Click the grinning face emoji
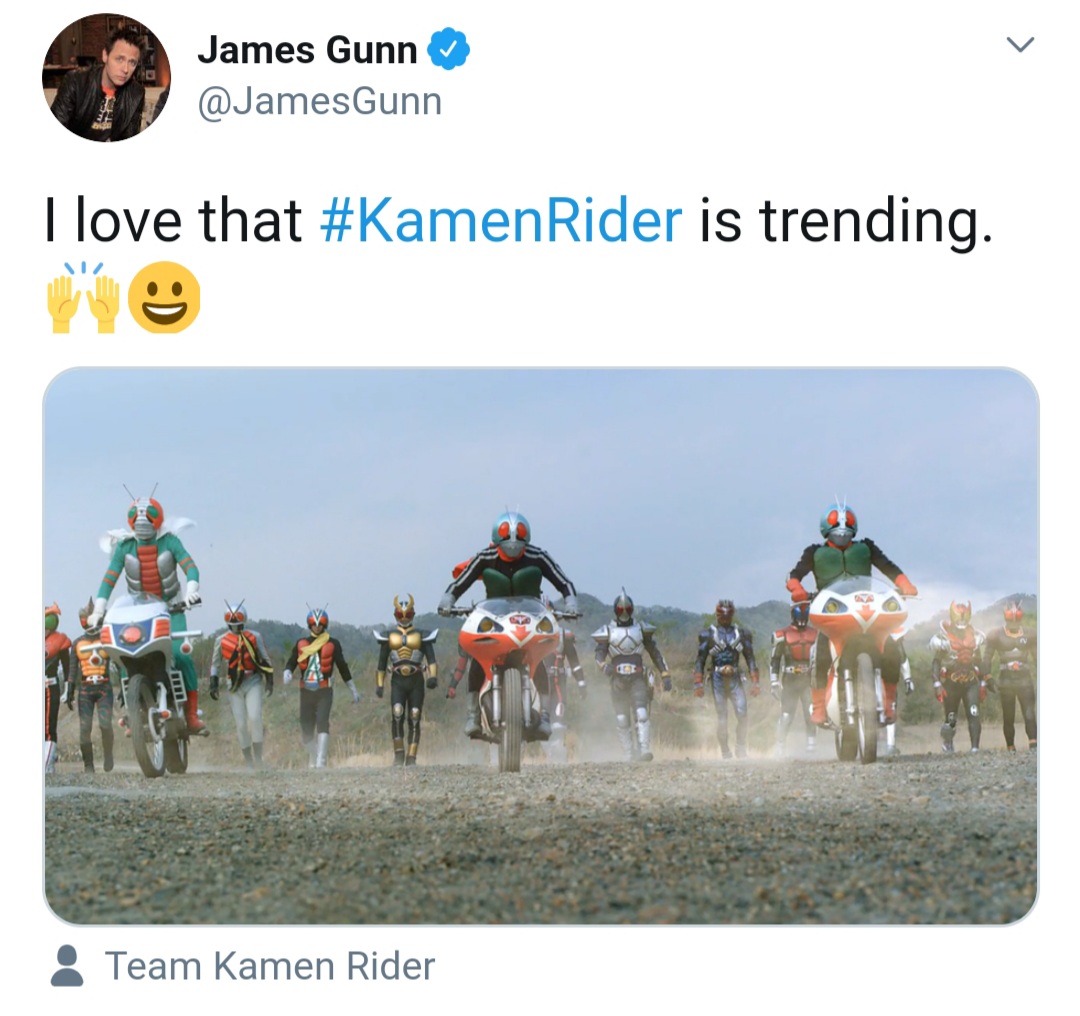The height and width of the screenshot is (1016, 1080). pyautogui.click(x=165, y=297)
